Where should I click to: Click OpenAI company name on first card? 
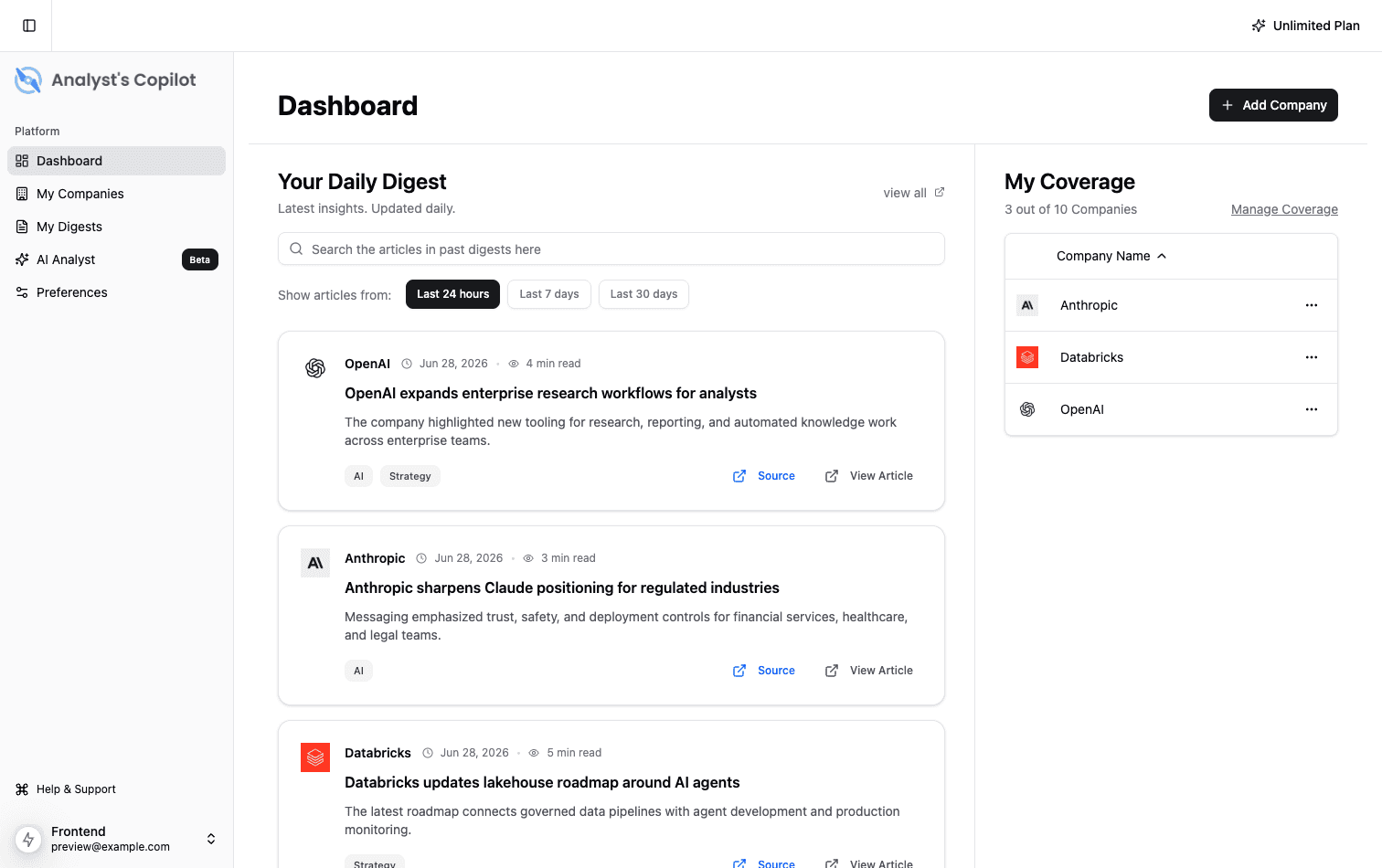click(367, 364)
